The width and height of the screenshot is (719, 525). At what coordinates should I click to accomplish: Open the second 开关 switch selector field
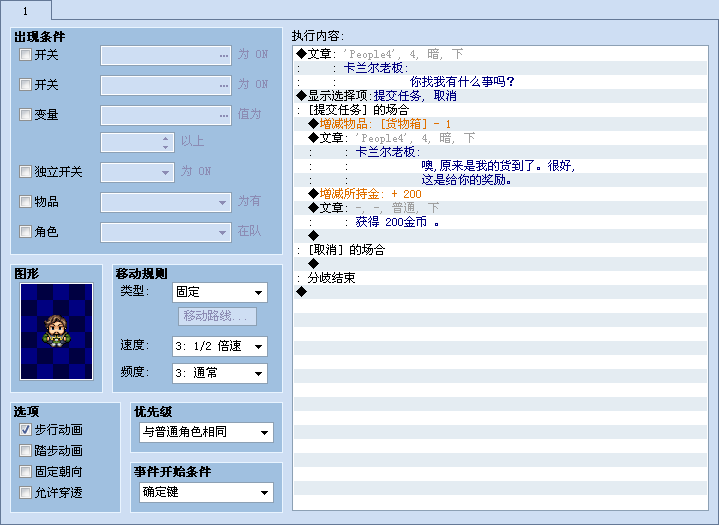tap(166, 85)
